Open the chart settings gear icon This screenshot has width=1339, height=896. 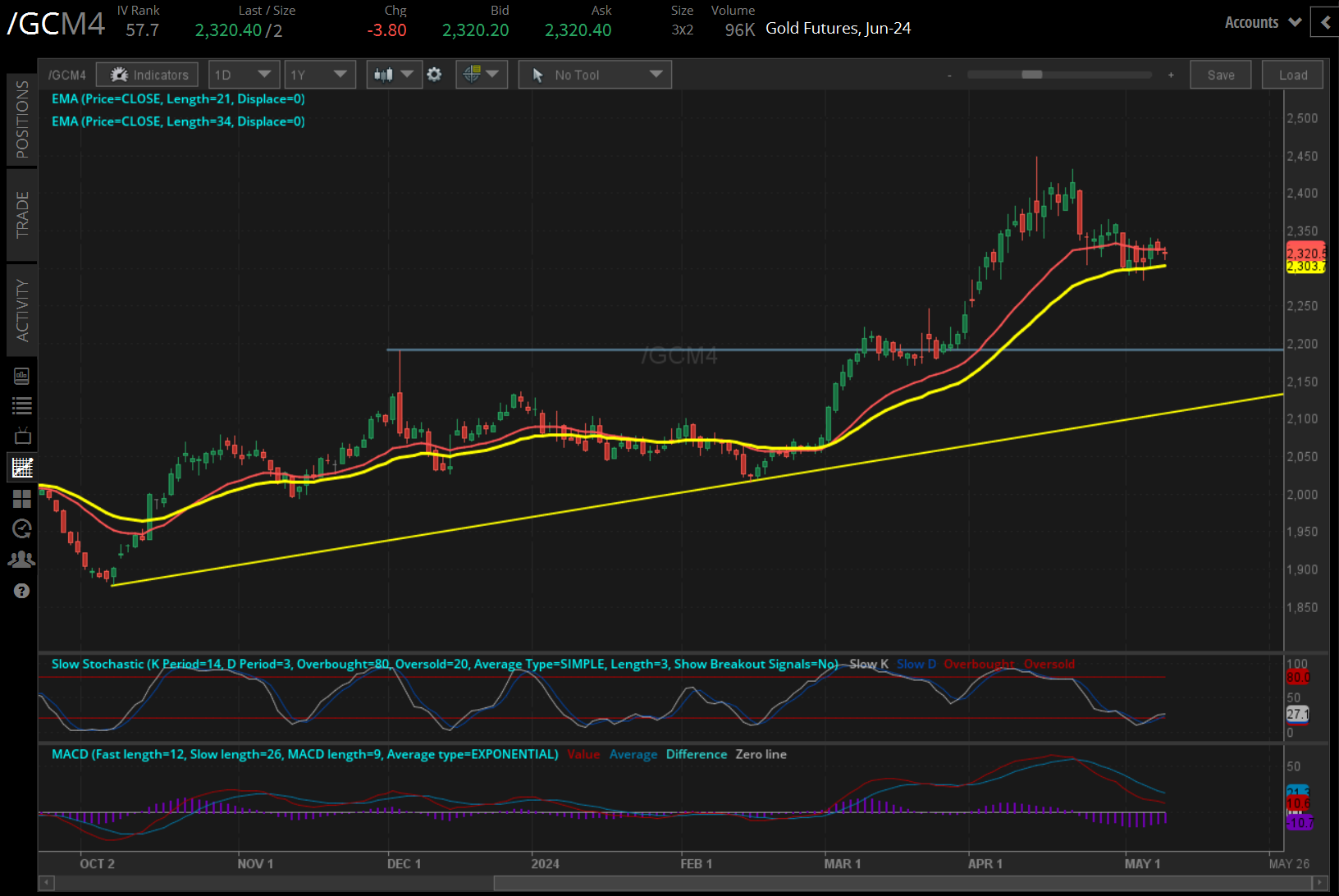(434, 74)
